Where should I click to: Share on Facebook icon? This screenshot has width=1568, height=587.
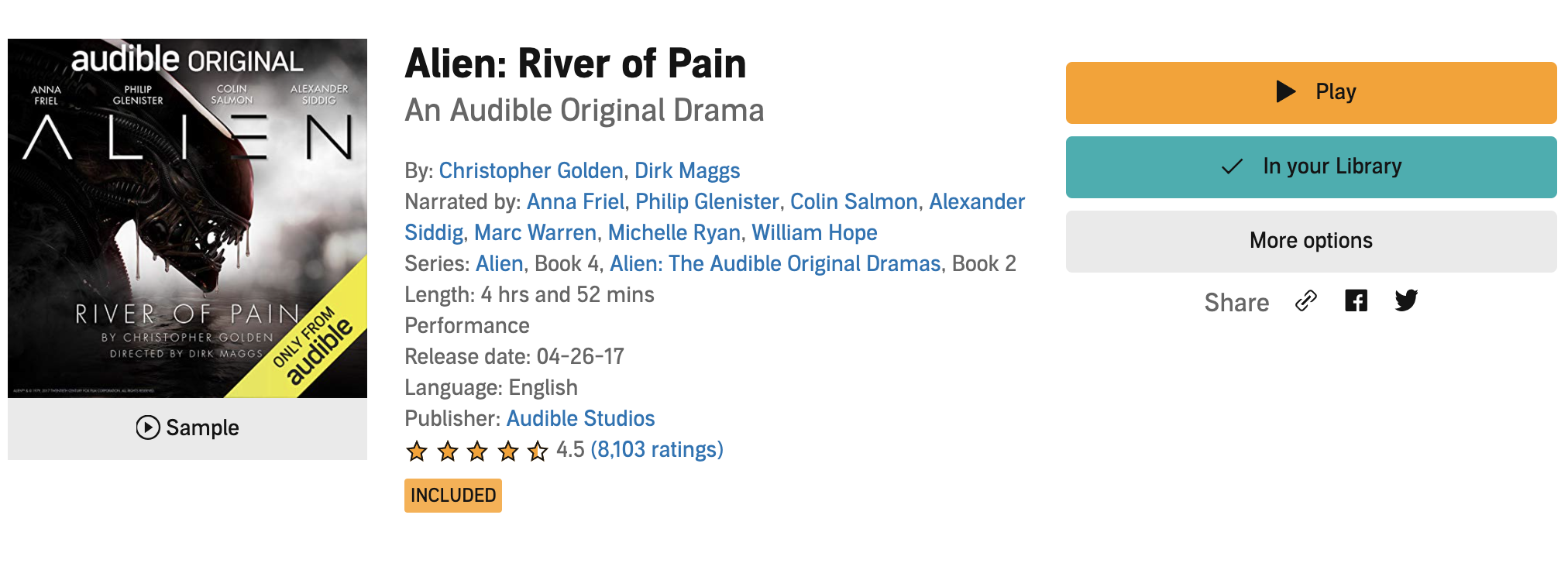coord(1356,300)
